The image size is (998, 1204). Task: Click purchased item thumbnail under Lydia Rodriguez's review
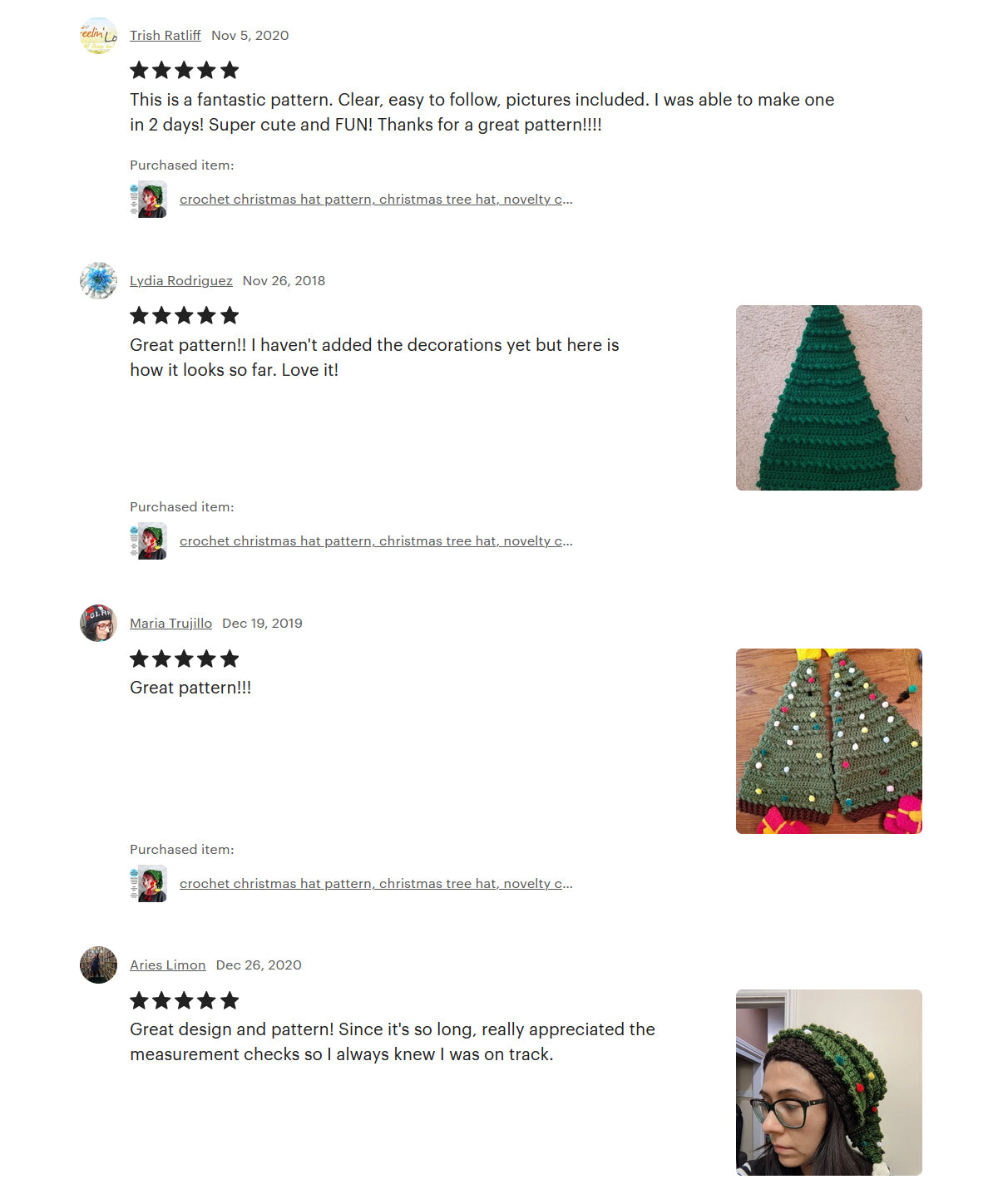pyautogui.click(x=148, y=541)
